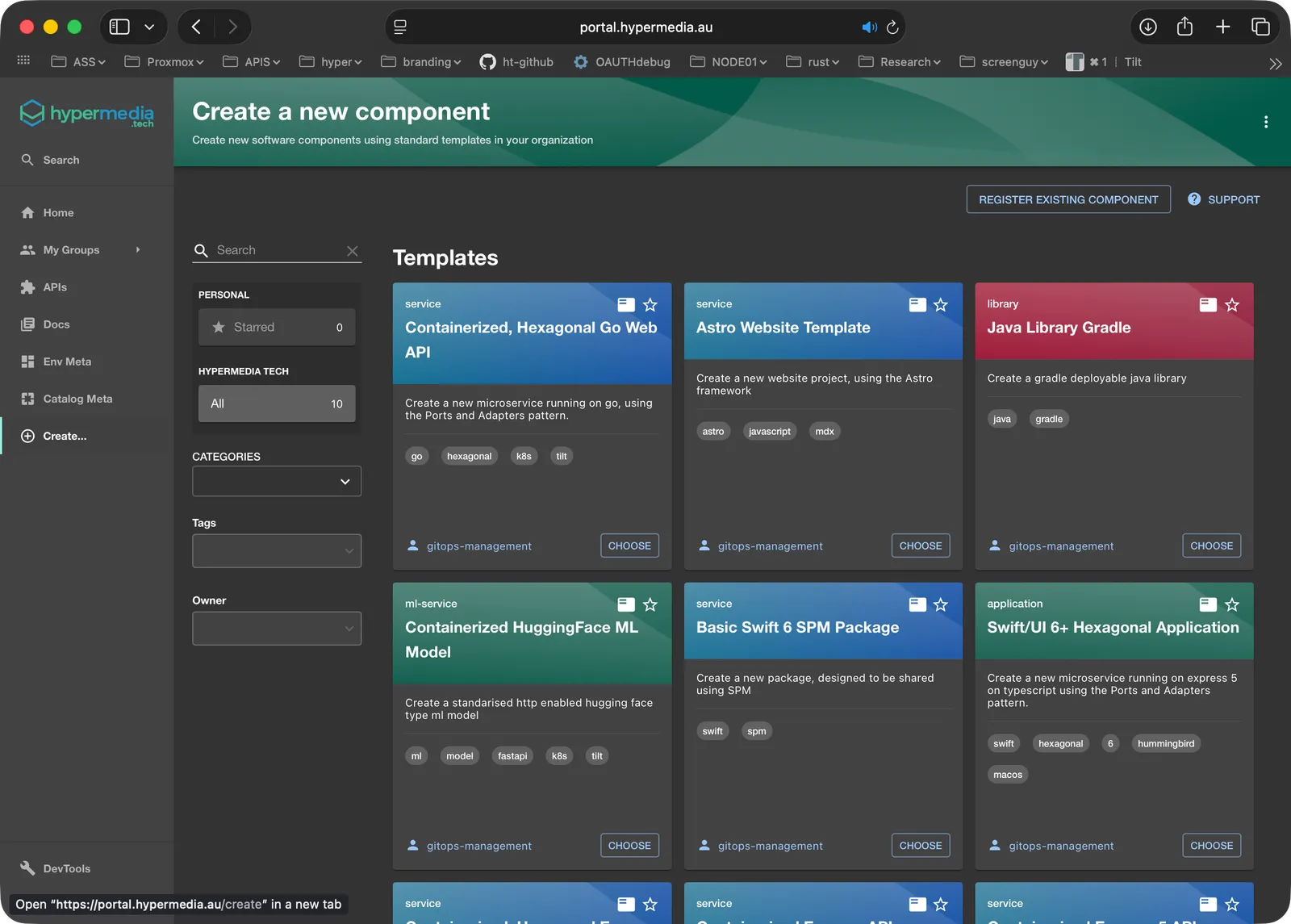Click Register Existing Component button
Screen dimensions: 1291x924
point(1068,199)
